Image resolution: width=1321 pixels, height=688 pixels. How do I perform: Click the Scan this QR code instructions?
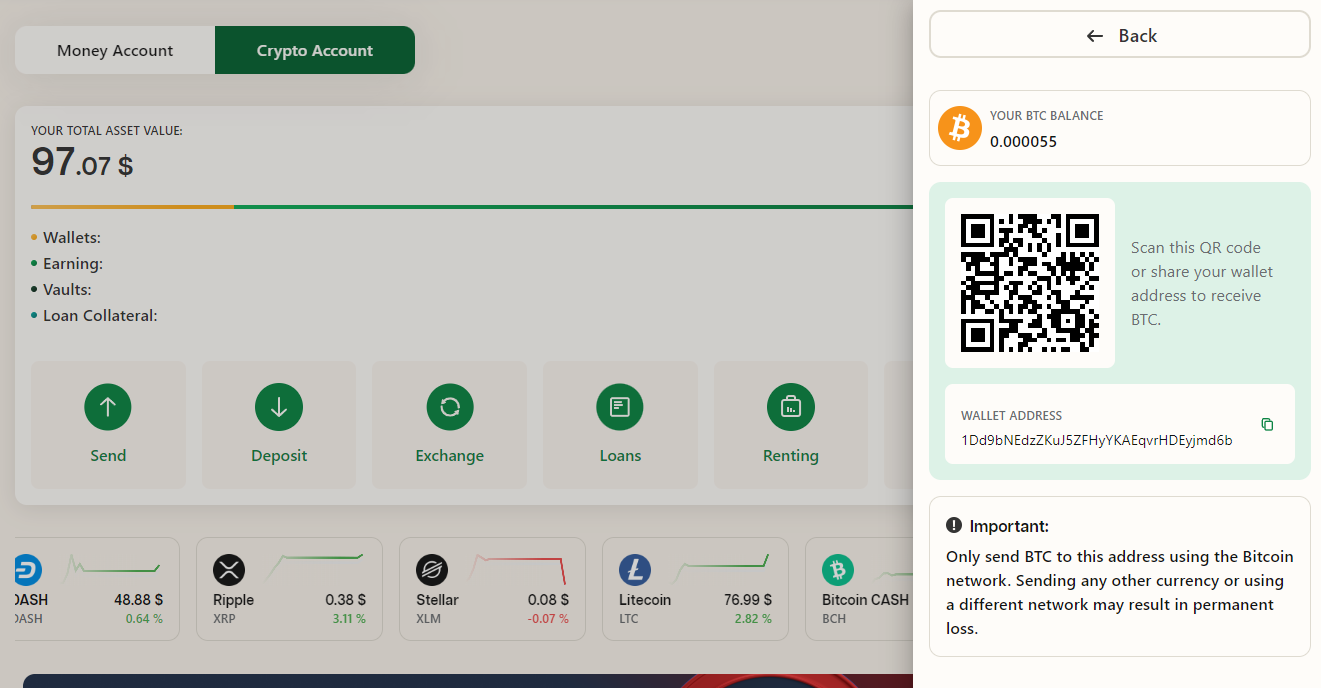(1202, 284)
